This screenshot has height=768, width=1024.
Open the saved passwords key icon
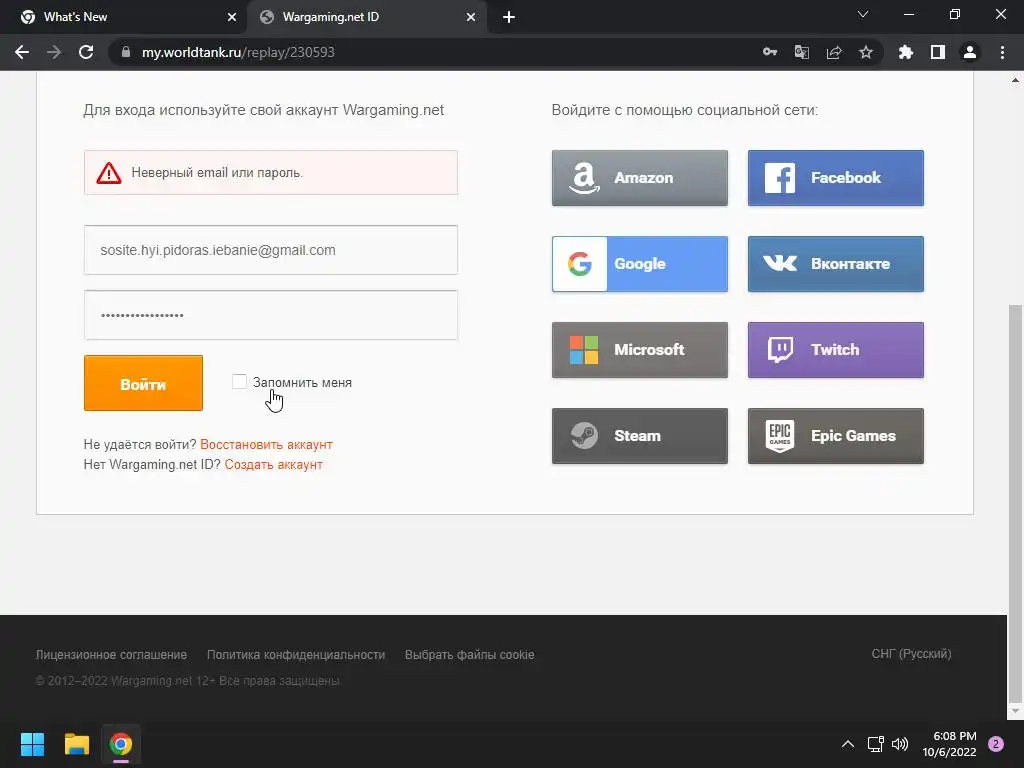[770, 52]
